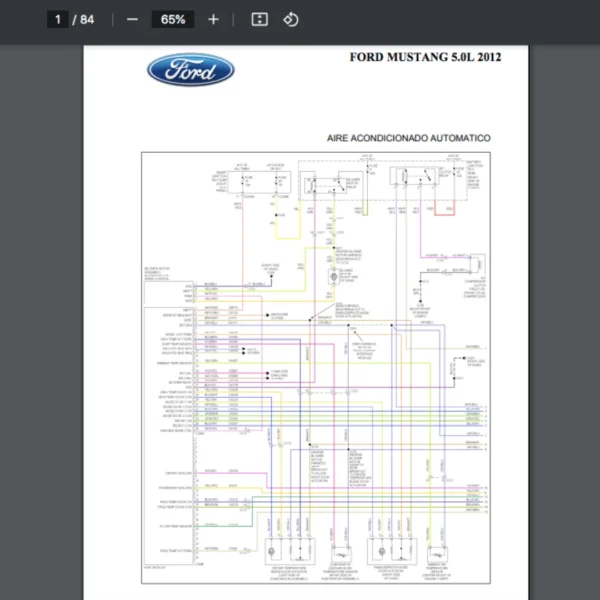Screen dimensions: 600x600
Task: Click the 65% zoom level field
Action: click(173, 19)
